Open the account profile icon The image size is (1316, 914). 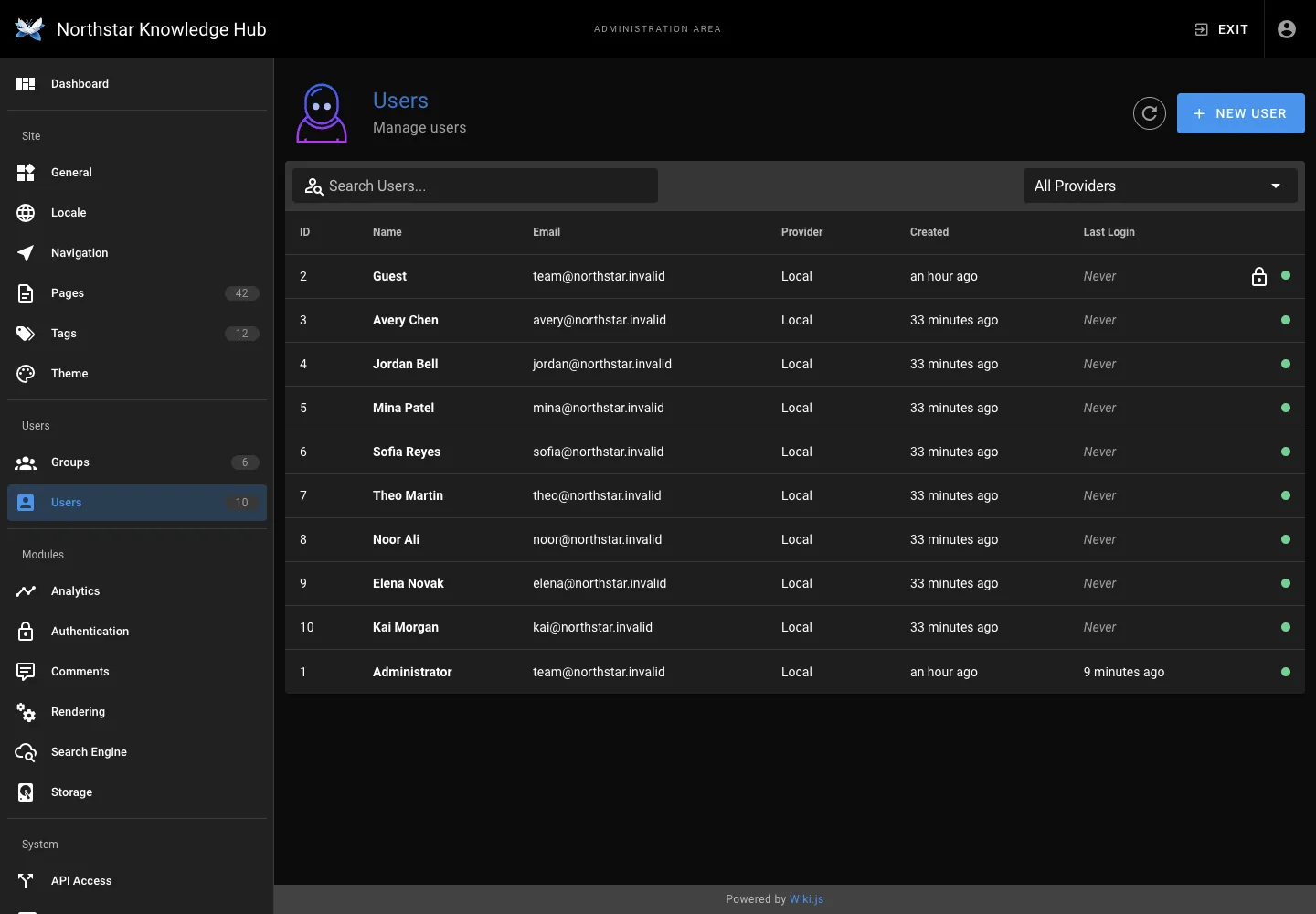coord(1287,29)
